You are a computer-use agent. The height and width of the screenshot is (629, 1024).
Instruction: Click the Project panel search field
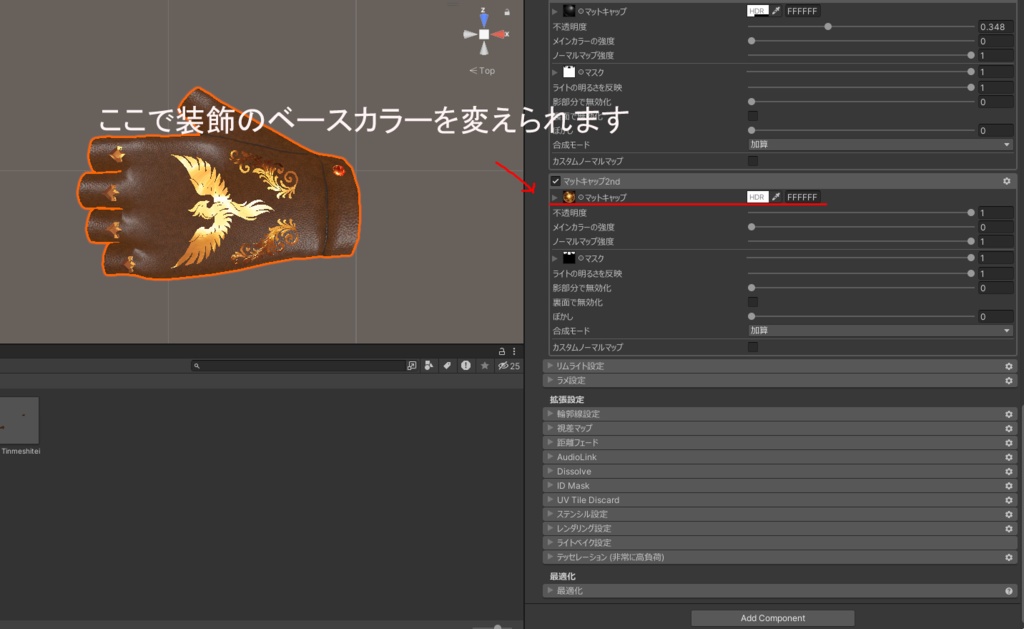point(298,366)
